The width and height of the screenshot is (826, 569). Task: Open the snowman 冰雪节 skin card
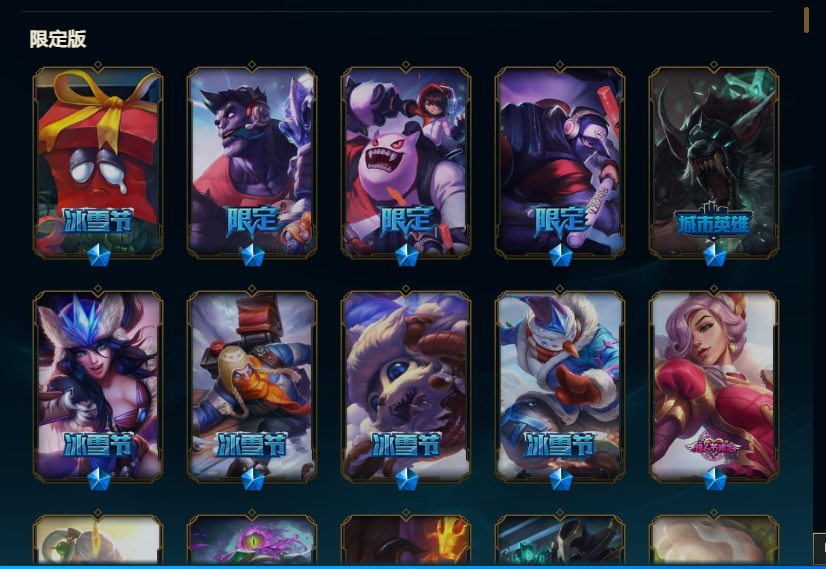(560, 386)
